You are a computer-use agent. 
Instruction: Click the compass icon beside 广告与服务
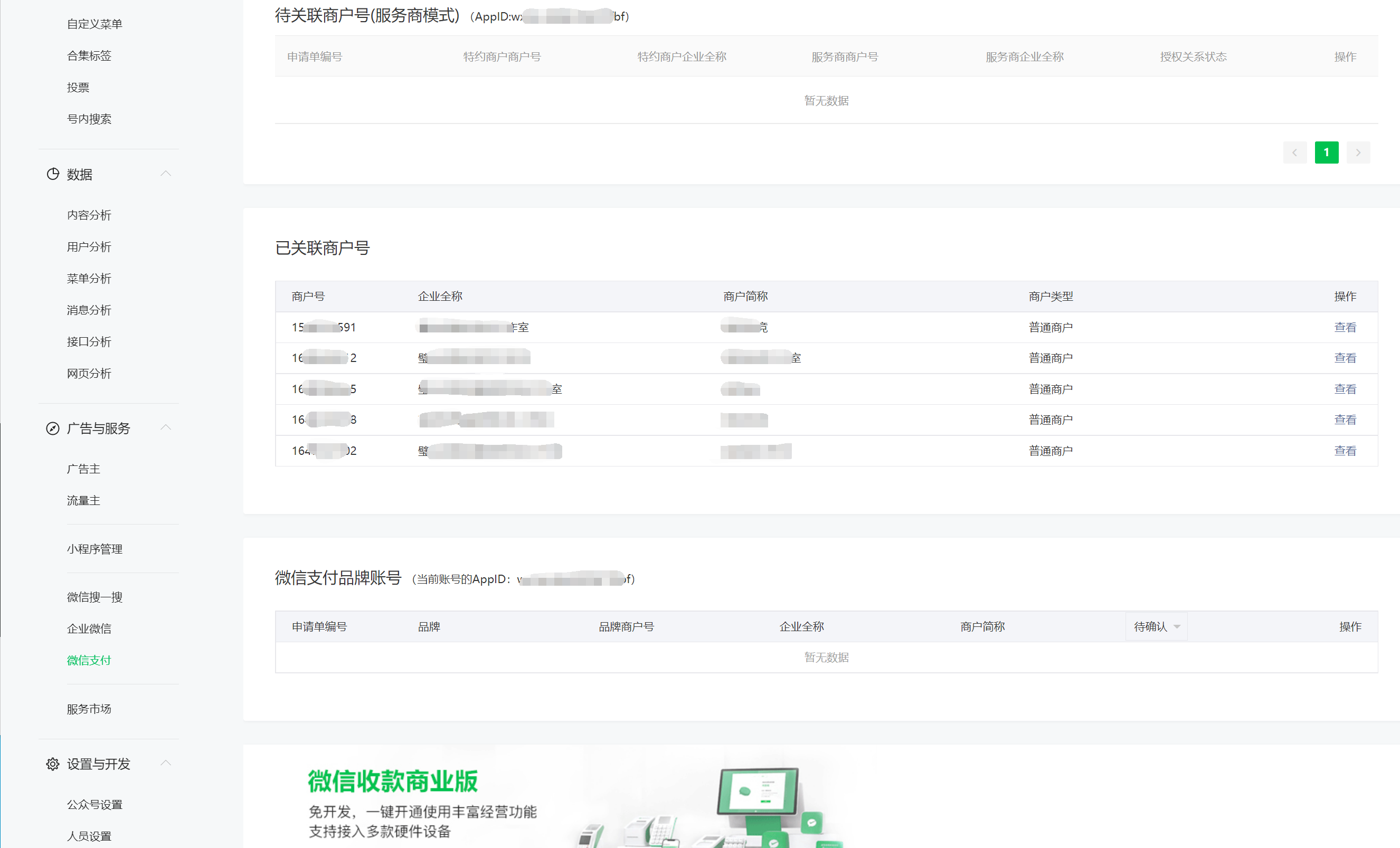[x=53, y=428]
